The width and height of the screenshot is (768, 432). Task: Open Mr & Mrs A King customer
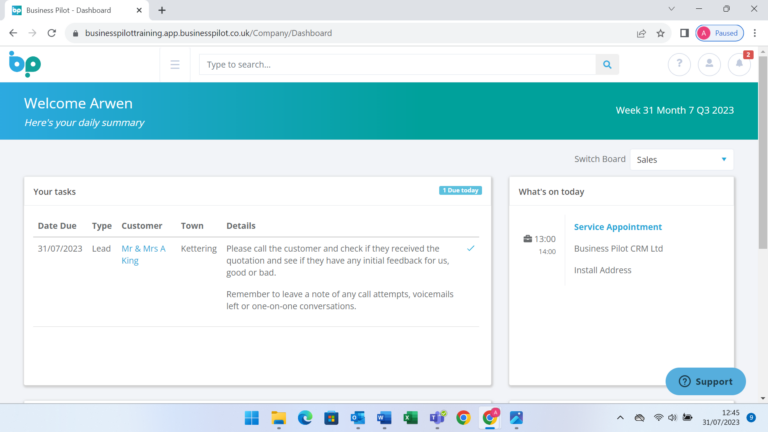tap(143, 254)
